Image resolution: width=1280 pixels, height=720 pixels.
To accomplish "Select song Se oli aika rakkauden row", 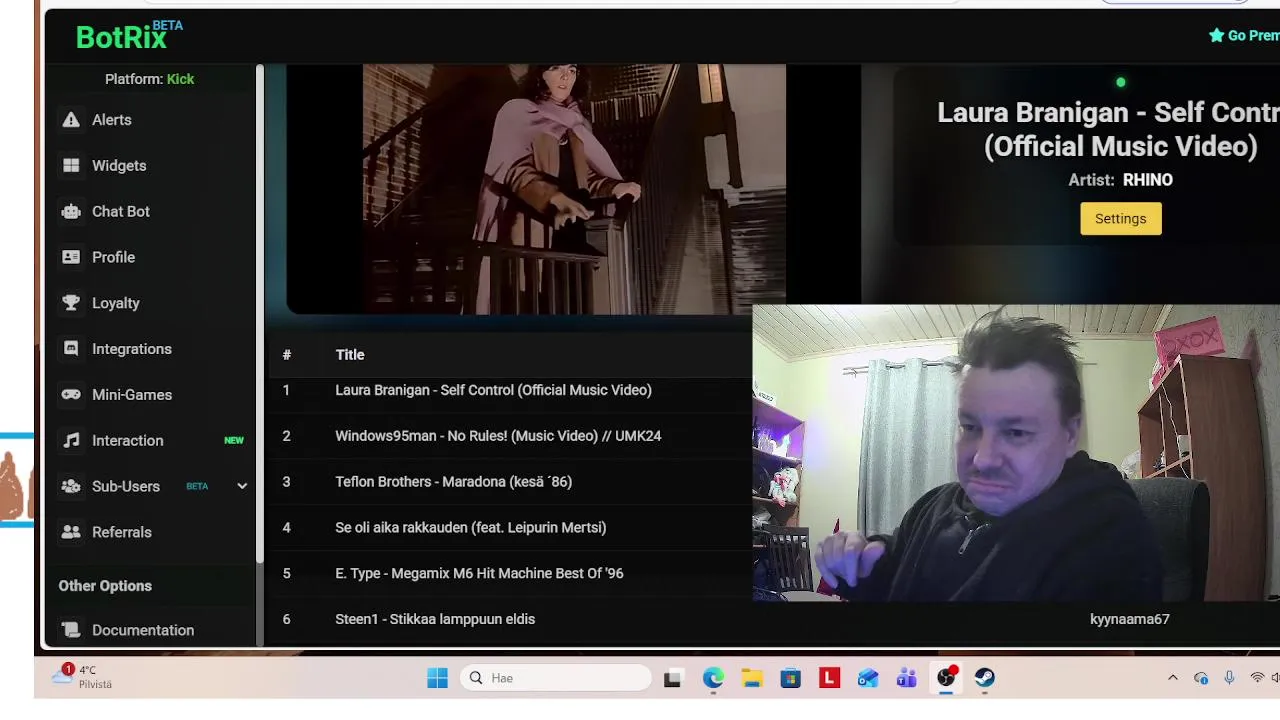I will click(x=510, y=528).
